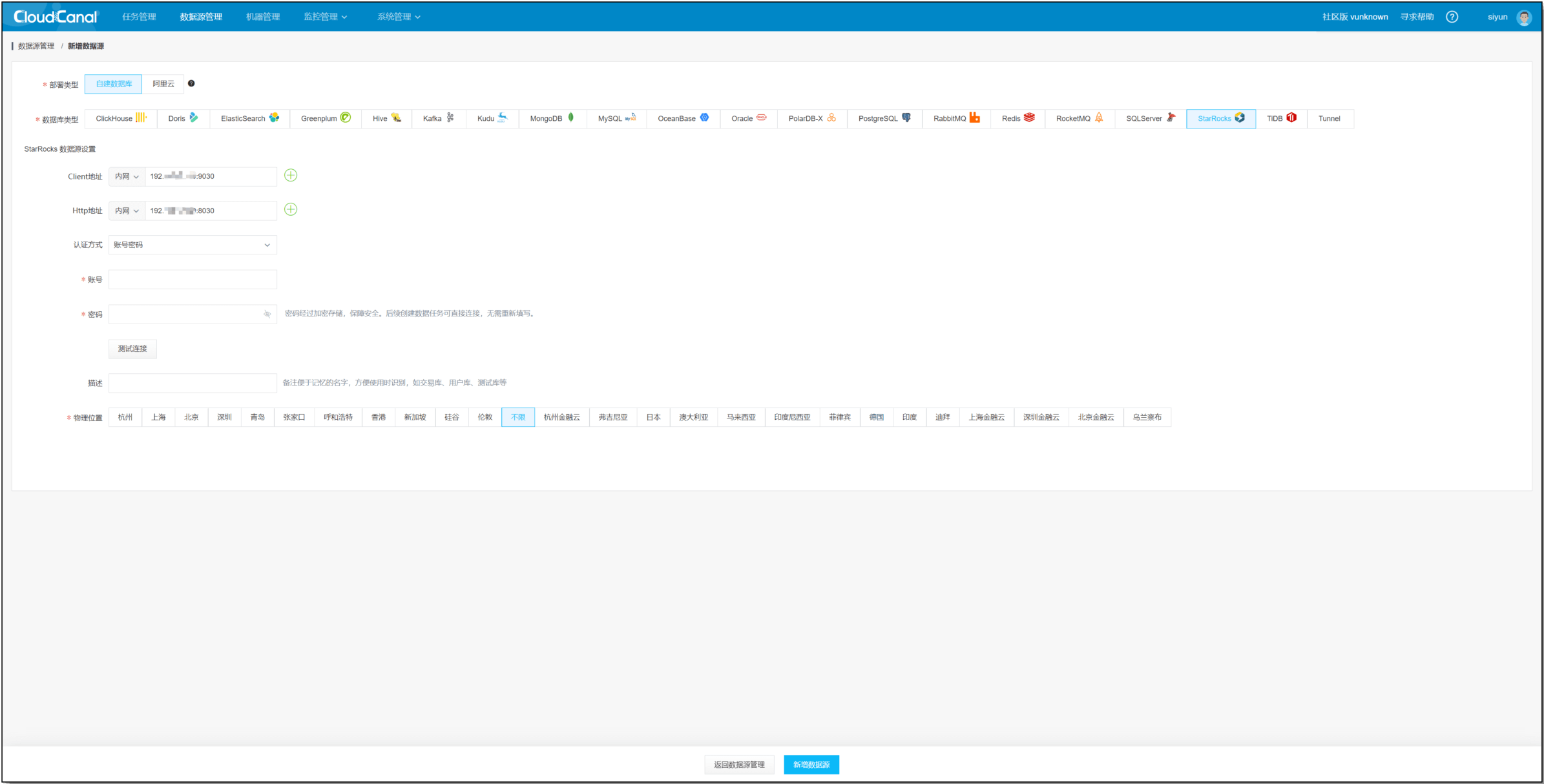This screenshot has height=784, width=1544.
Task: Select 杭州 as physical location
Action: coord(125,417)
